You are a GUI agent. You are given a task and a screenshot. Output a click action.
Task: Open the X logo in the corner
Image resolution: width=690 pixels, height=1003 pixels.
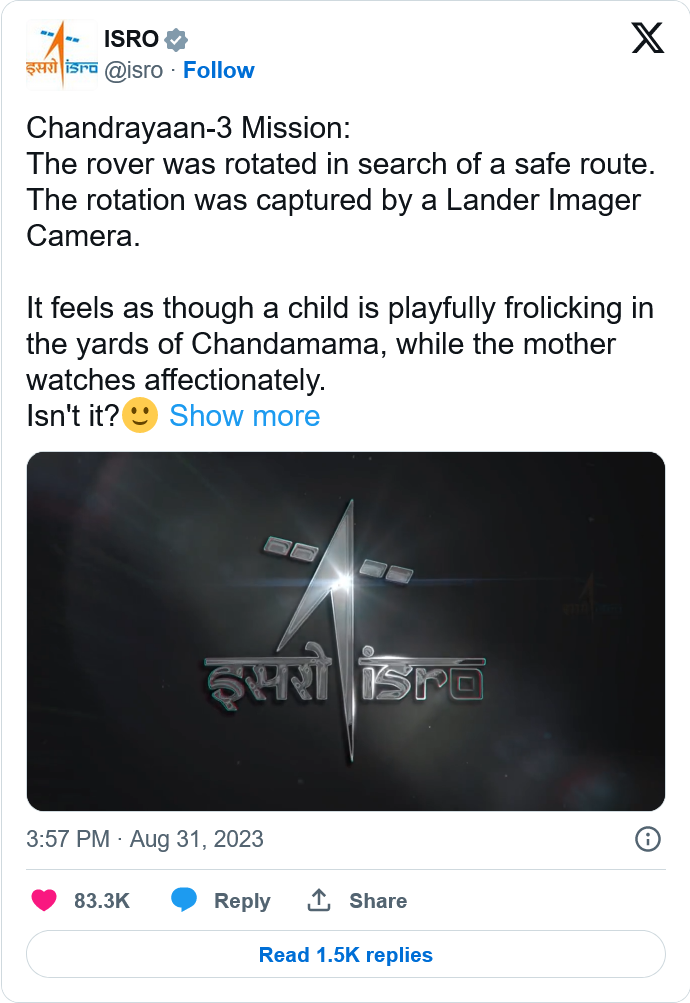pyautogui.click(x=647, y=39)
